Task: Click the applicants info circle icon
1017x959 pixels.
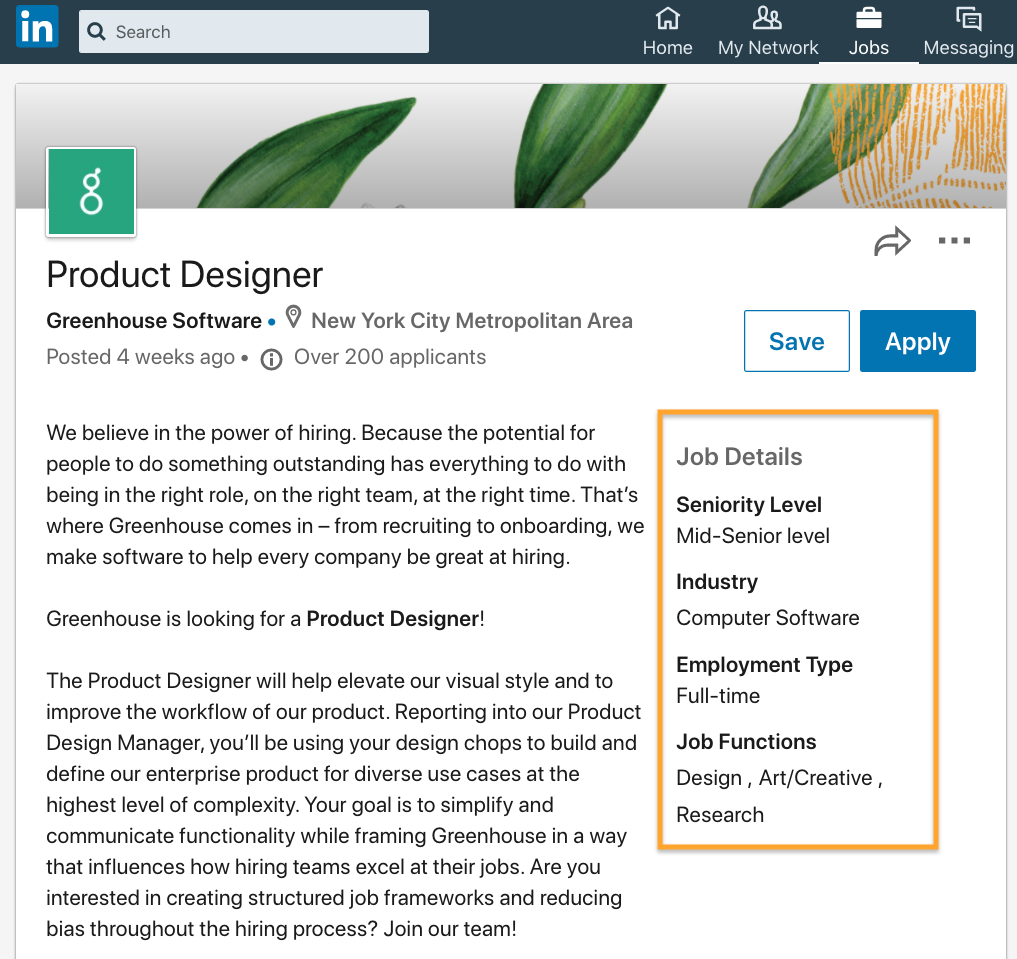Action: point(271,359)
